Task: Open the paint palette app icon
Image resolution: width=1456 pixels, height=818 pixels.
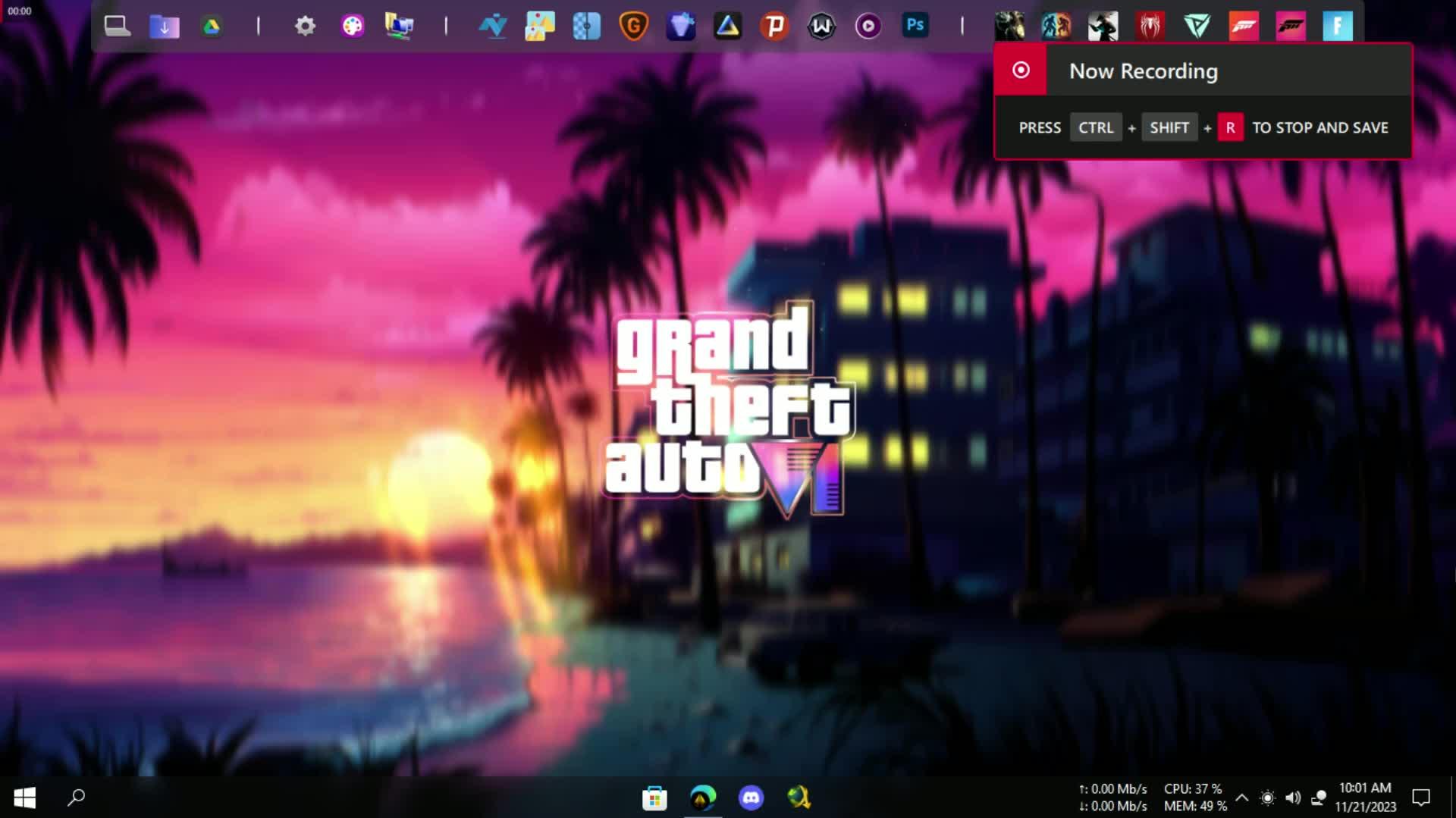Action: (x=352, y=27)
